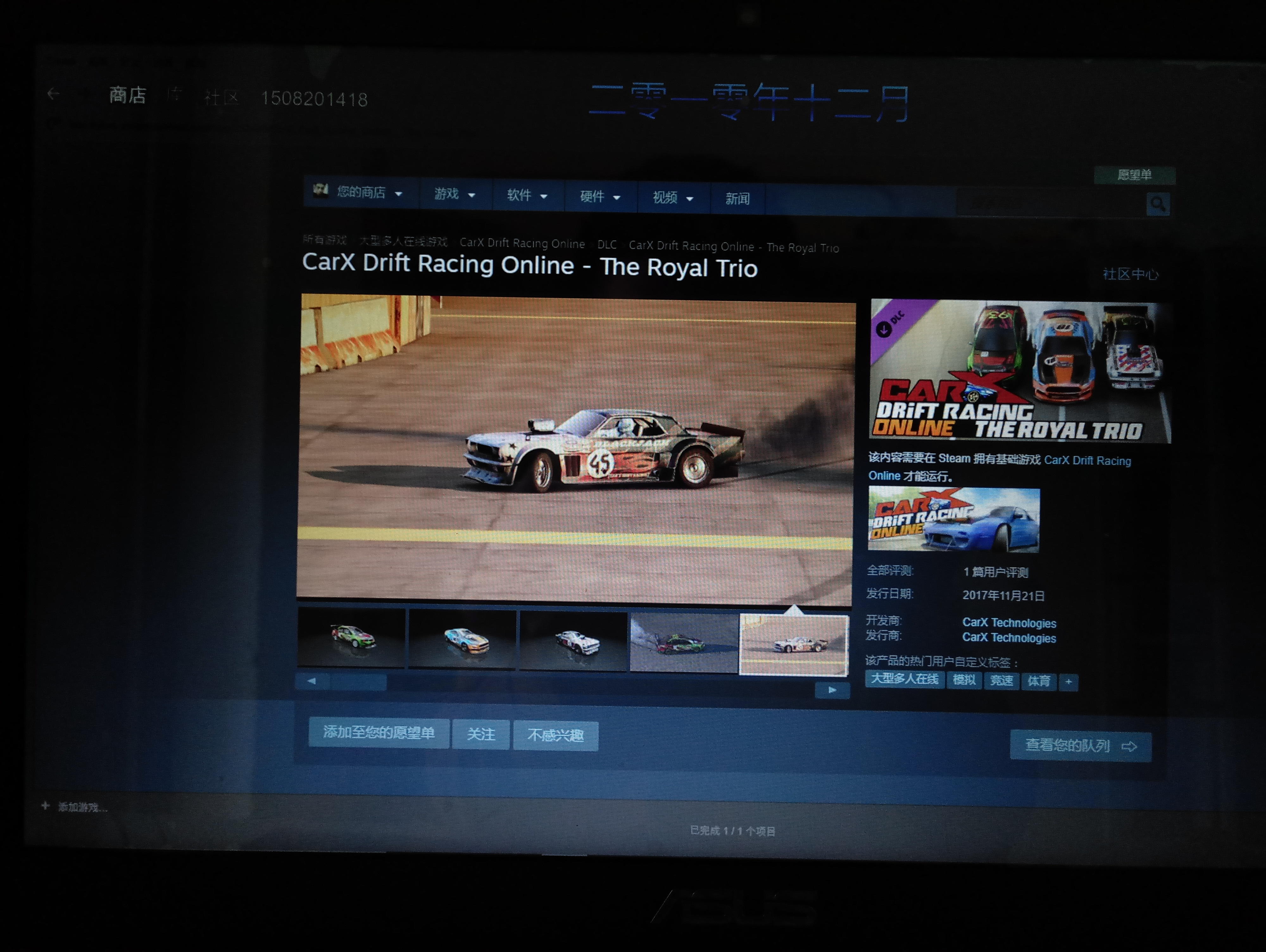Click 查看您的队列 button
This screenshot has width=1266, height=952.
point(1081,745)
